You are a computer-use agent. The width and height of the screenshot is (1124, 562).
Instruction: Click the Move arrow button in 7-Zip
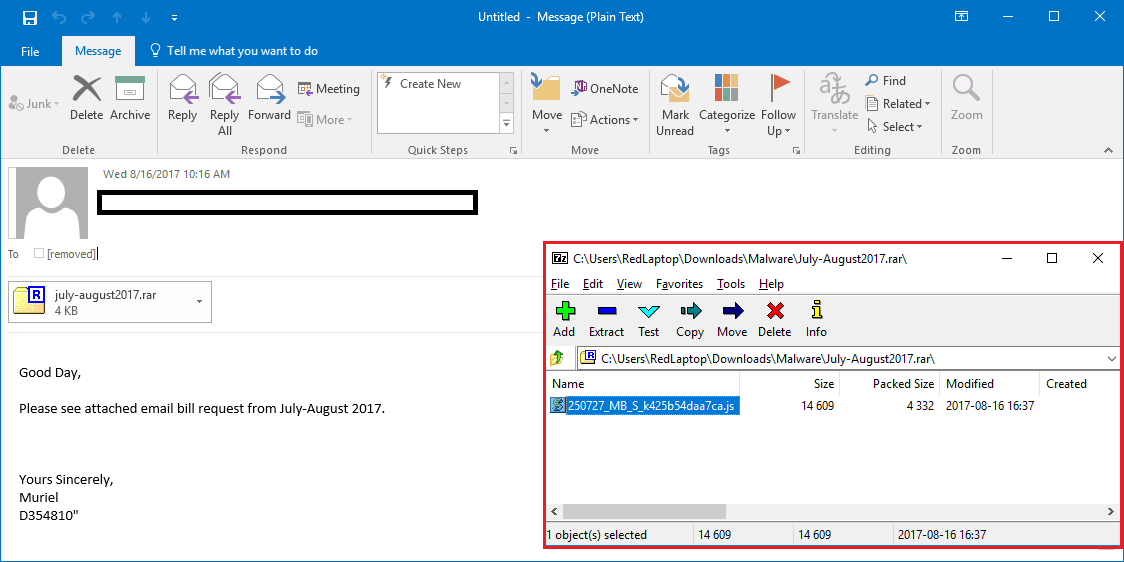point(732,319)
